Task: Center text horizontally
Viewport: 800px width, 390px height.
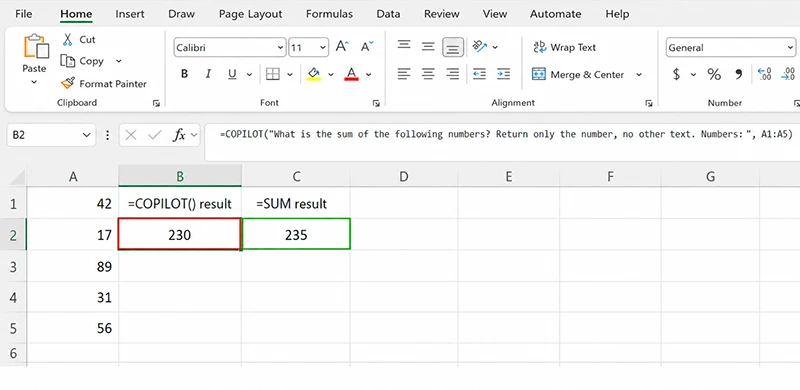Action: 428,75
